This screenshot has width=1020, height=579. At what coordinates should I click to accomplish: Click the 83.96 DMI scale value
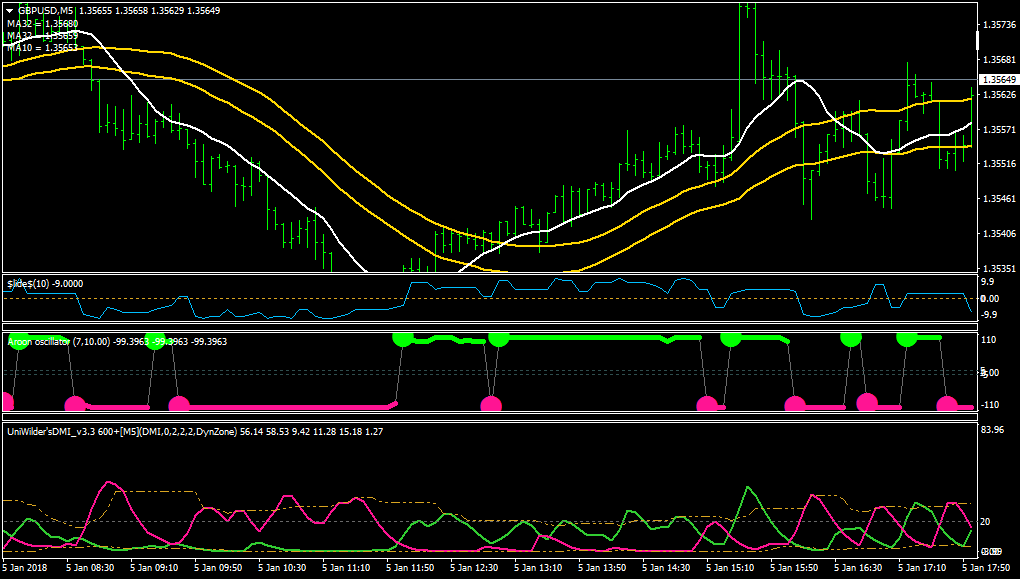pyautogui.click(x=992, y=429)
